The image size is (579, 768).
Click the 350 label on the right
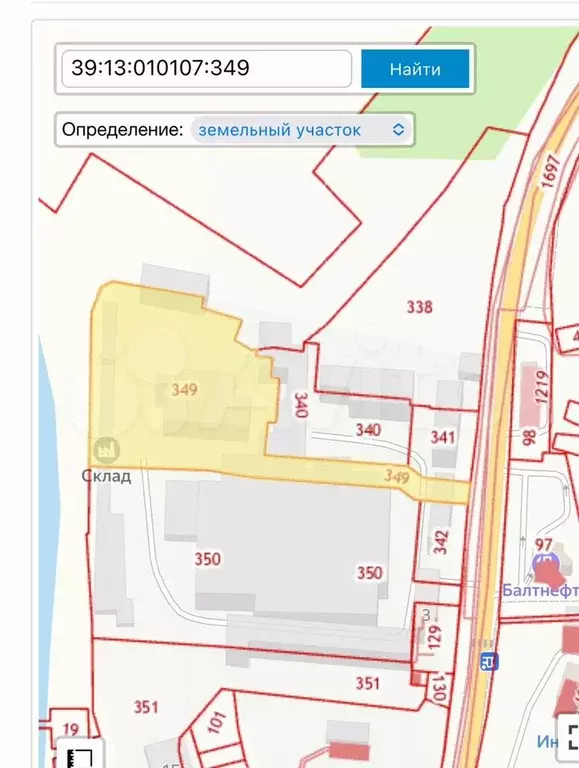[369, 573]
